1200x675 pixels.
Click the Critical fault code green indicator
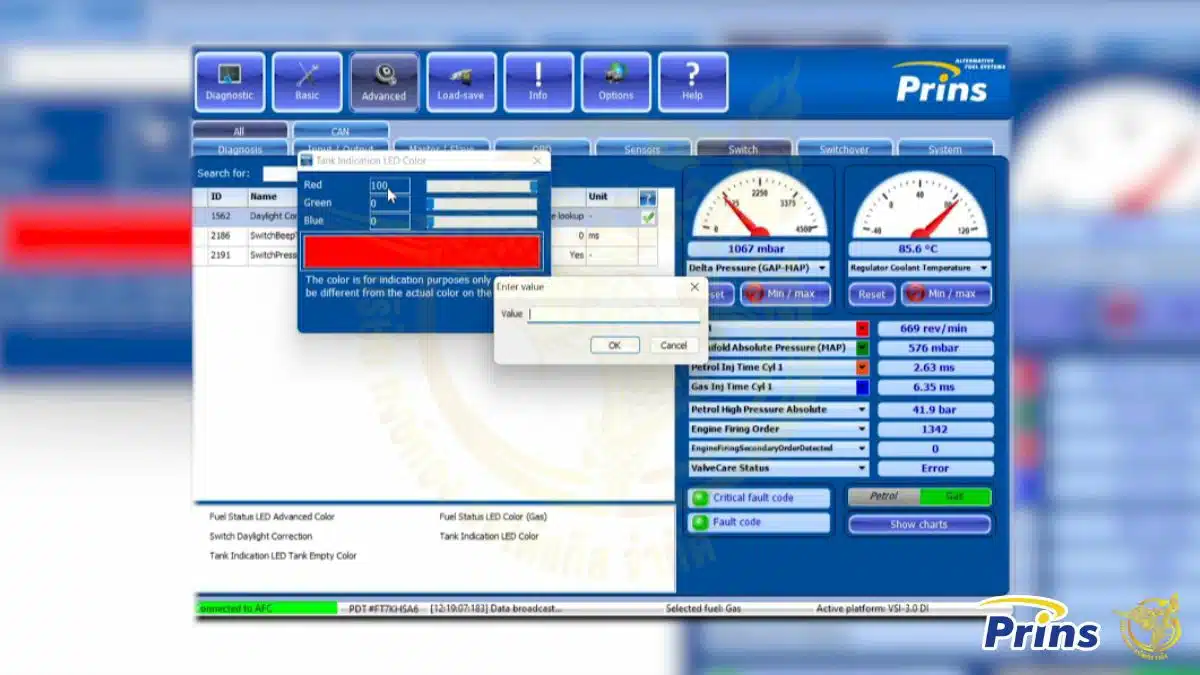point(700,498)
